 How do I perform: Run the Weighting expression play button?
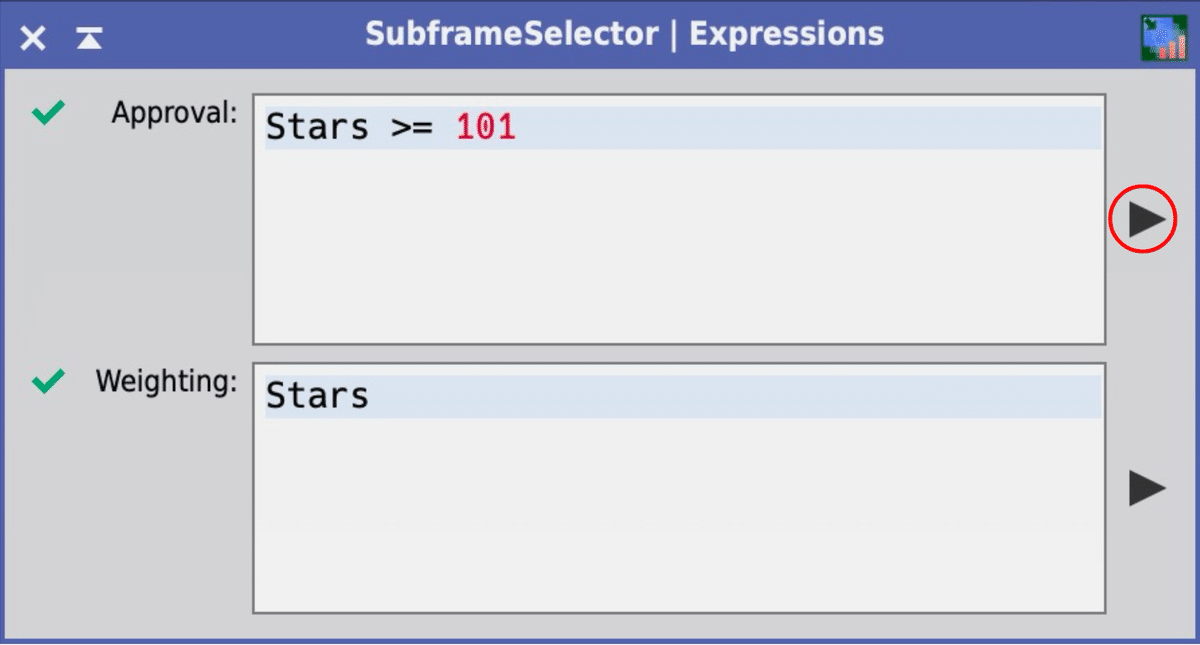point(1146,489)
